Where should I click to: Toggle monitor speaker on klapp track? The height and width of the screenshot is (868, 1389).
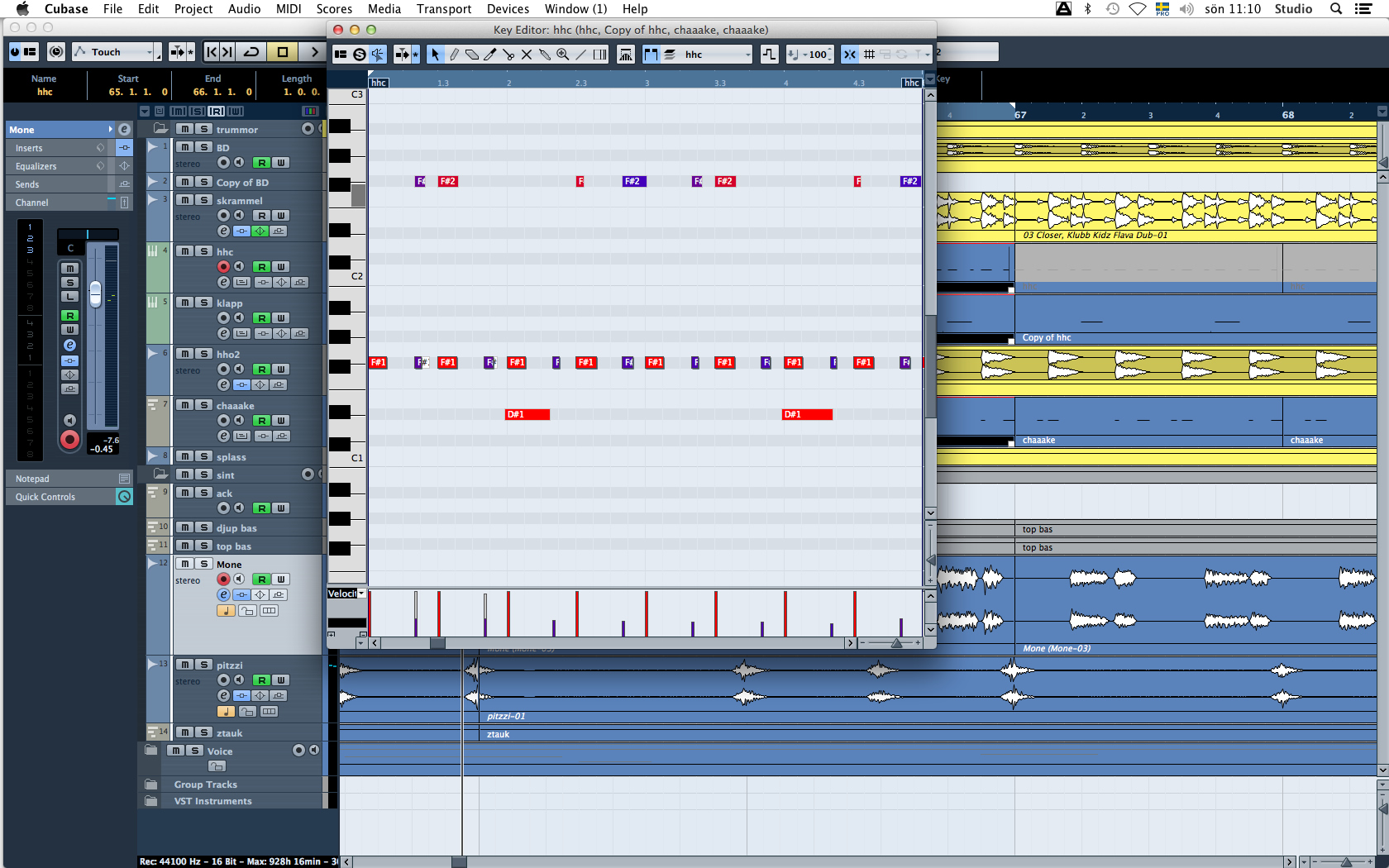[239, 317]
